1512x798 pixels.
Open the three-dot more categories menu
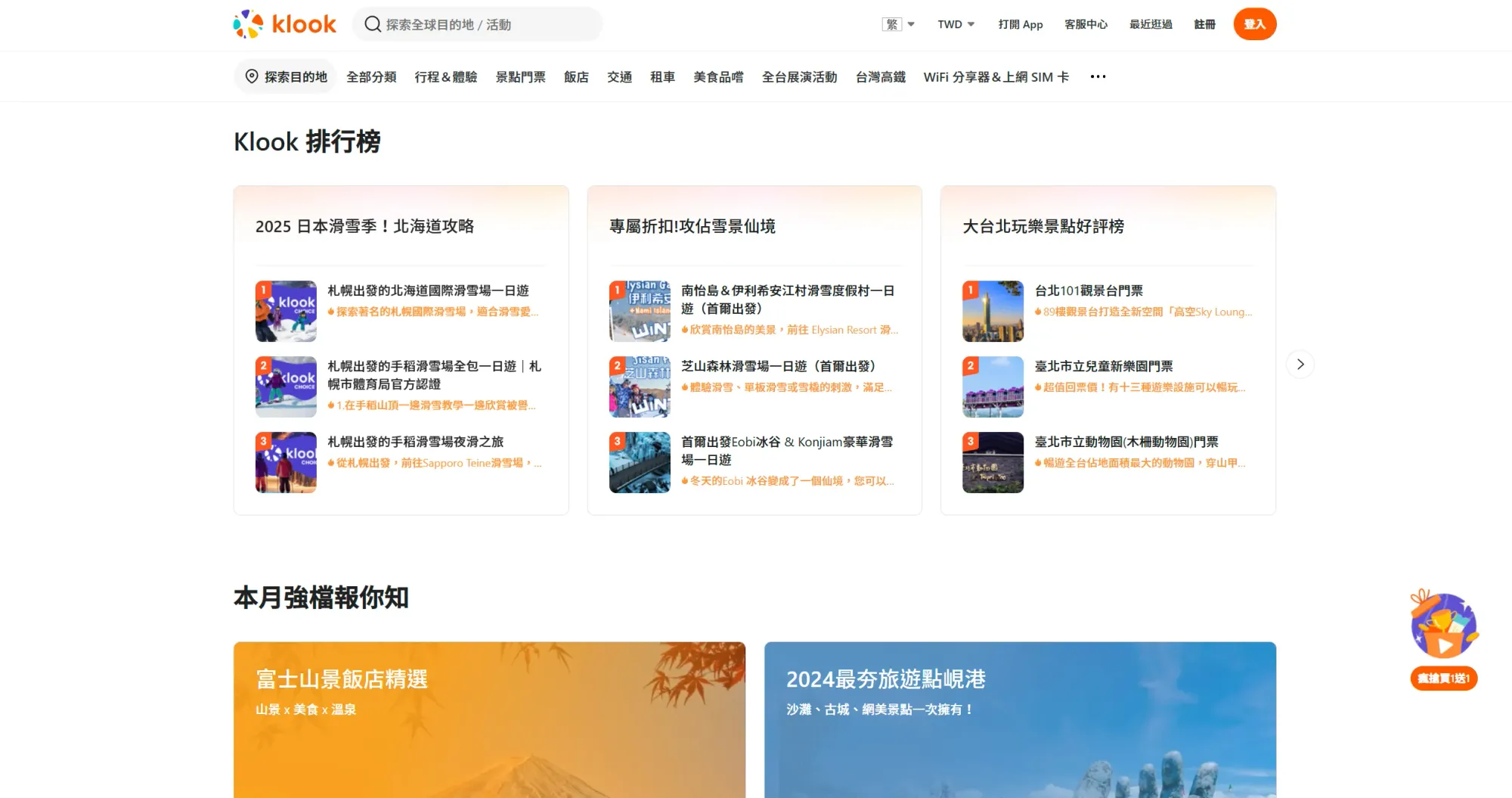(x=1098, y=76)
